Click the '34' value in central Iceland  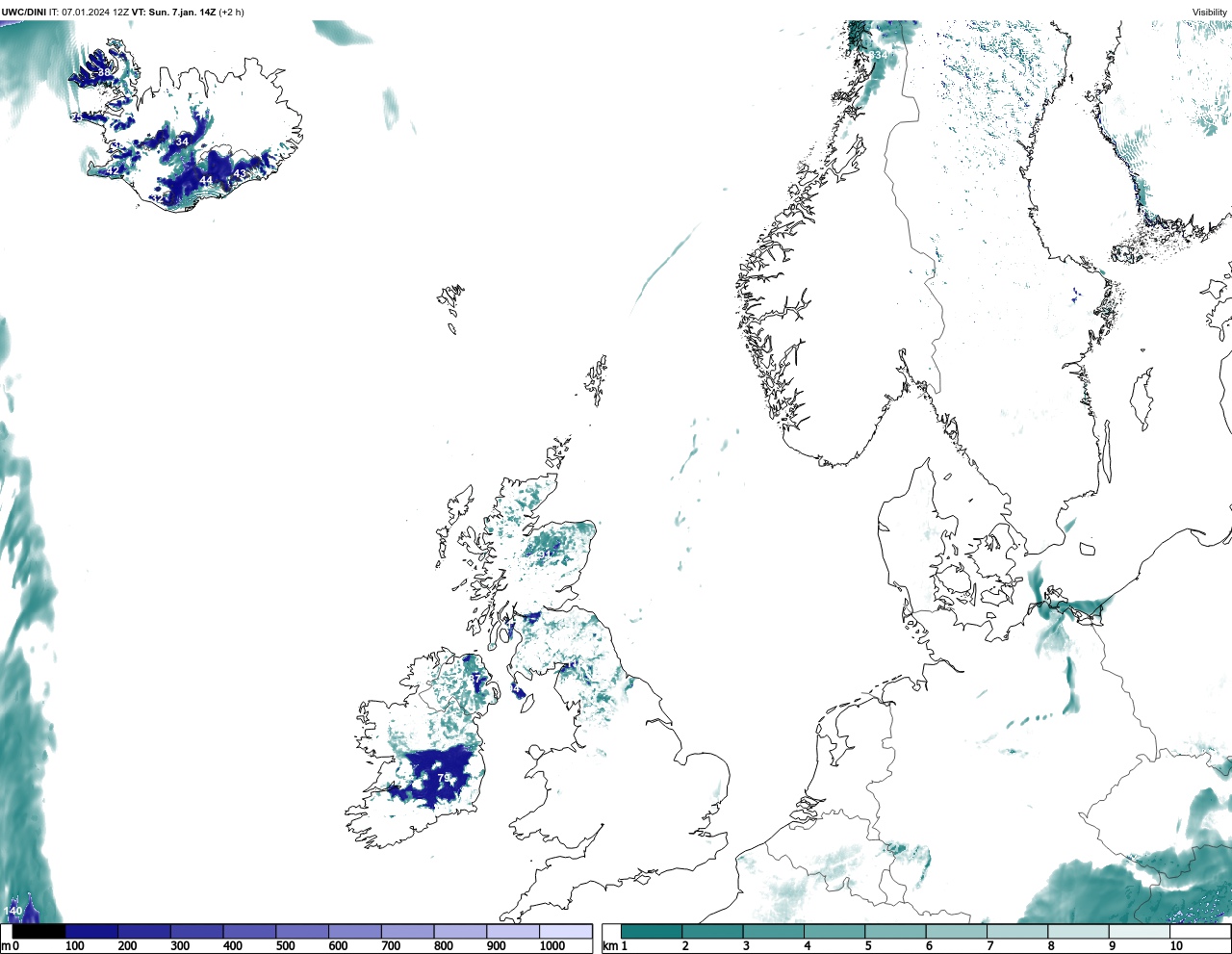point(182,142)
